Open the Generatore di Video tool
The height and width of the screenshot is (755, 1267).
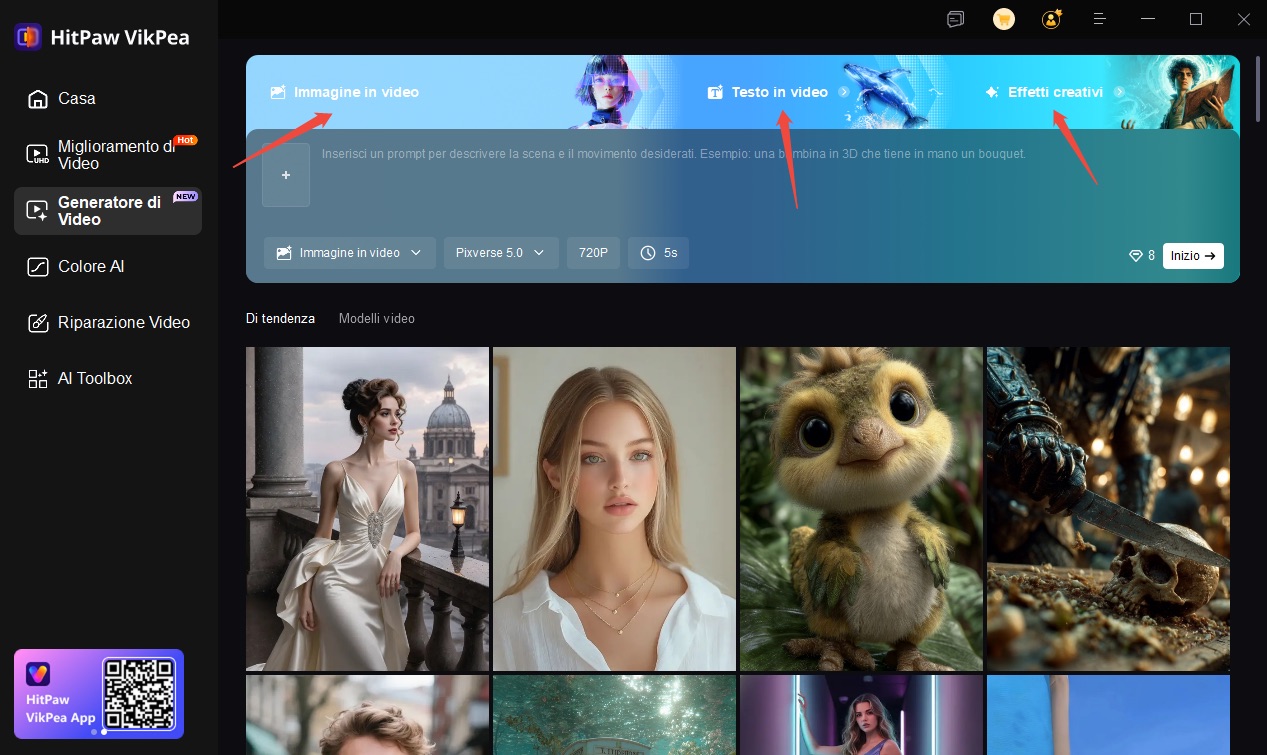[110, 210]
